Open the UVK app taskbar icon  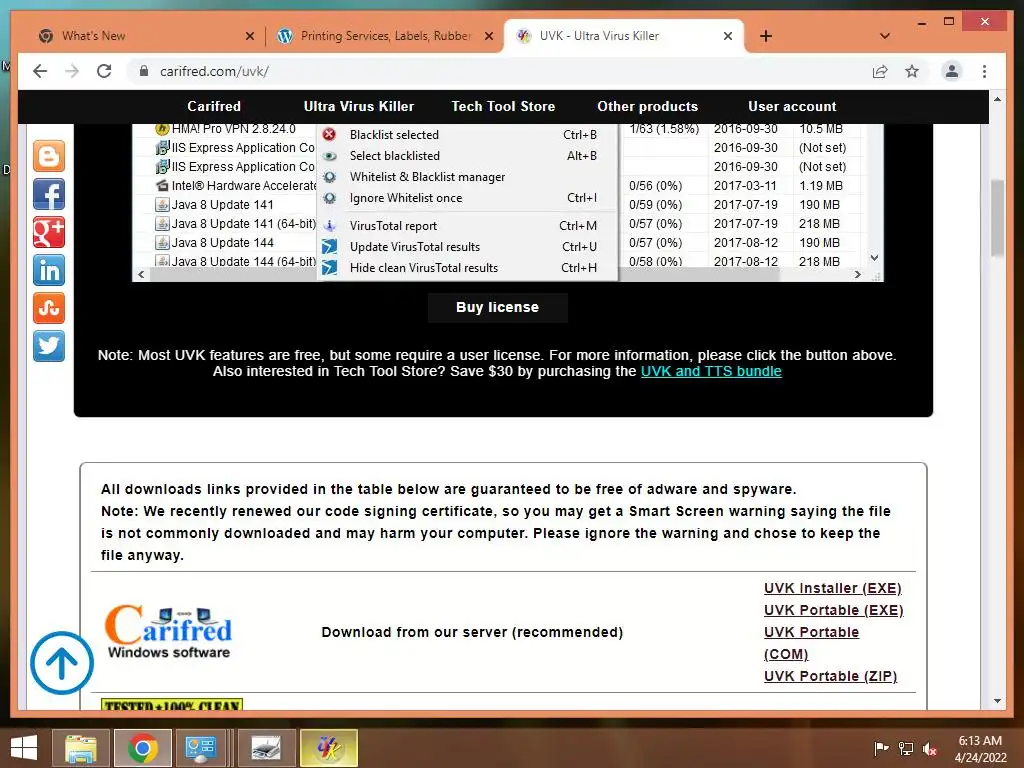click(328, 748)
